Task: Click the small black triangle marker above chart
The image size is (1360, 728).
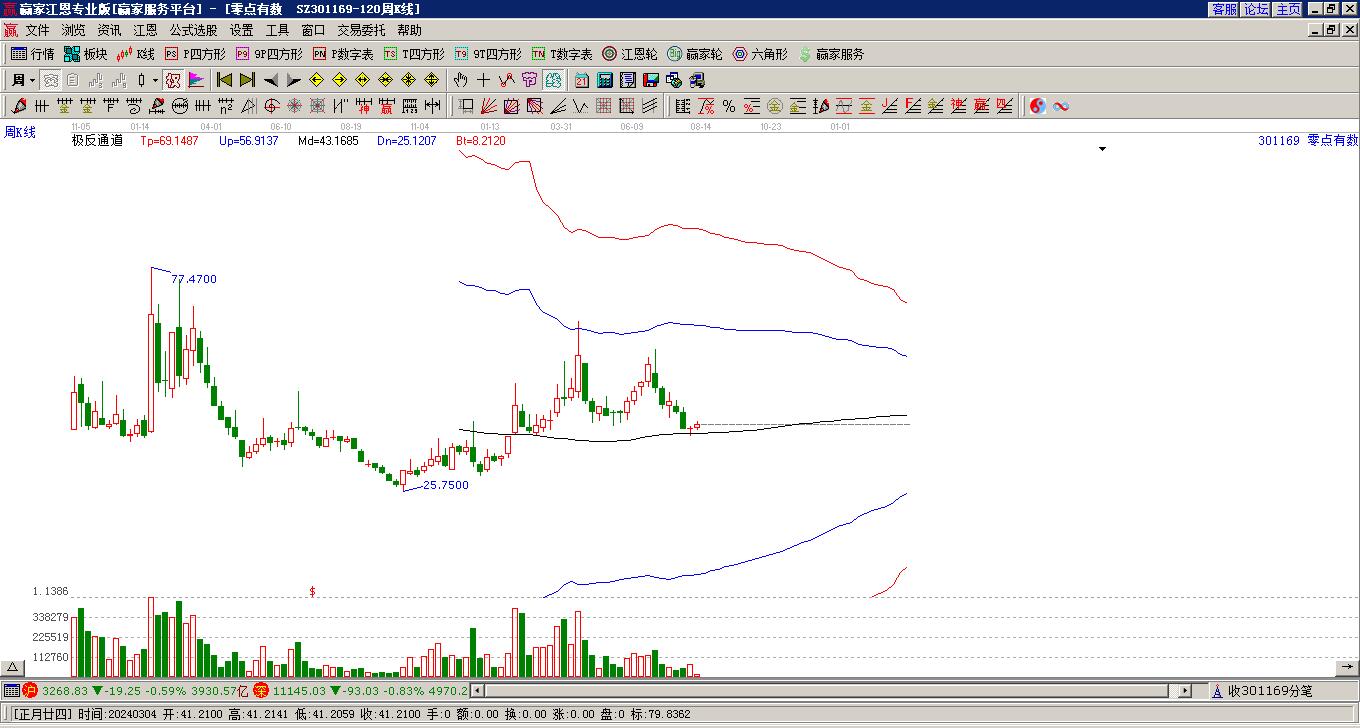Action: [1103, 149]
